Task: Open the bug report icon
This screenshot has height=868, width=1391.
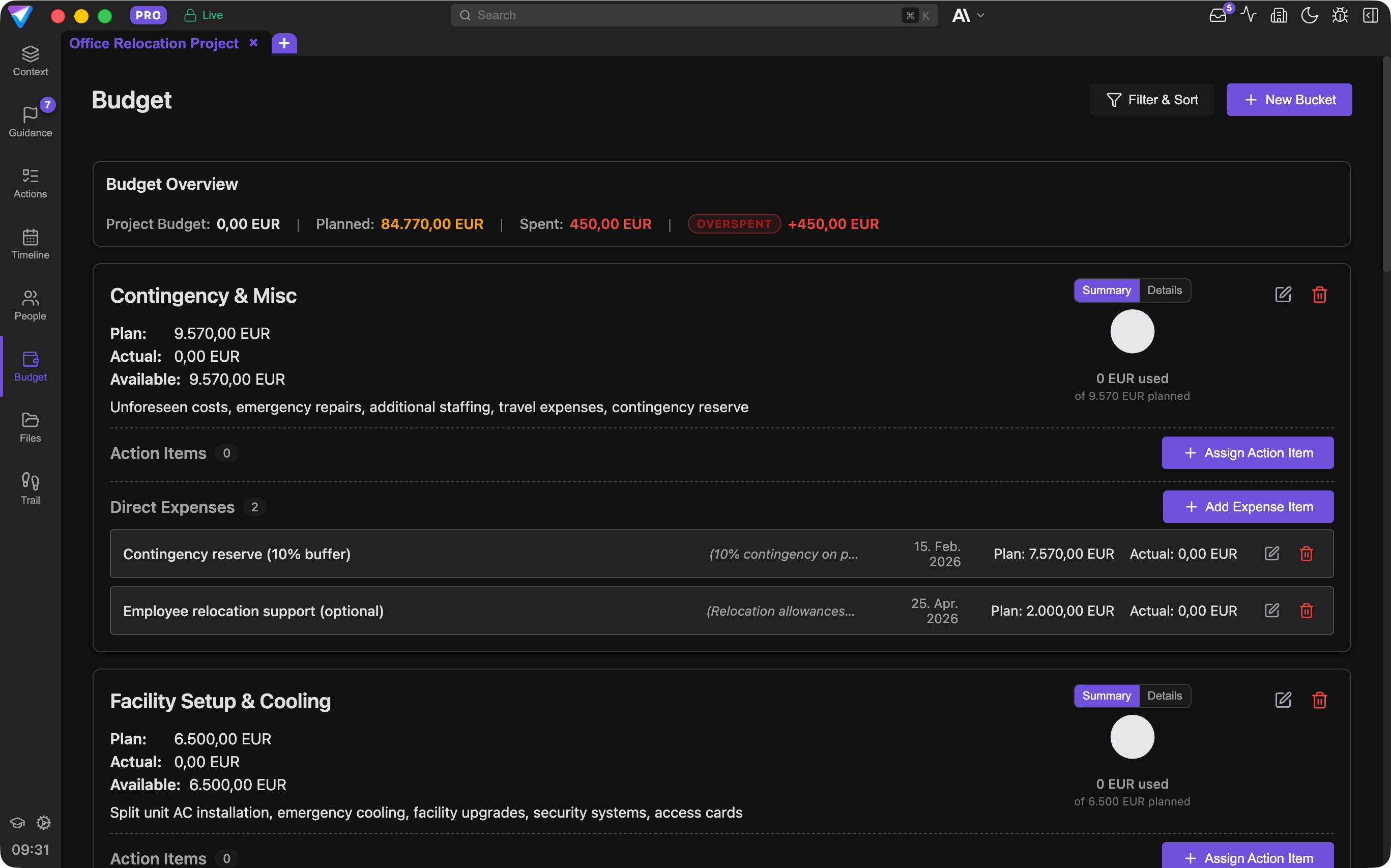Action: pos(1339,15)
